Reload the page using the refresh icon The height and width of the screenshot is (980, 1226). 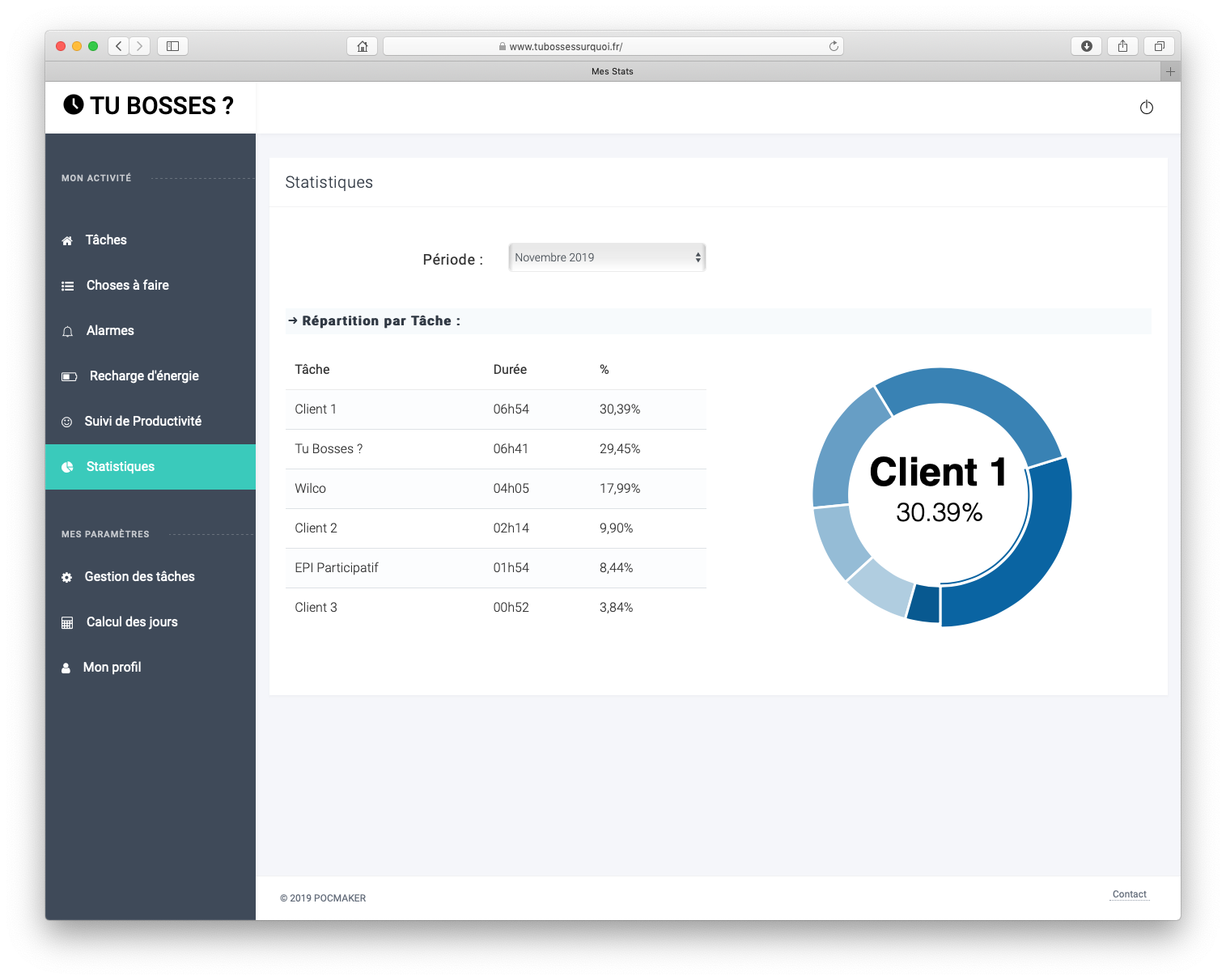click(x=834, y=46)
